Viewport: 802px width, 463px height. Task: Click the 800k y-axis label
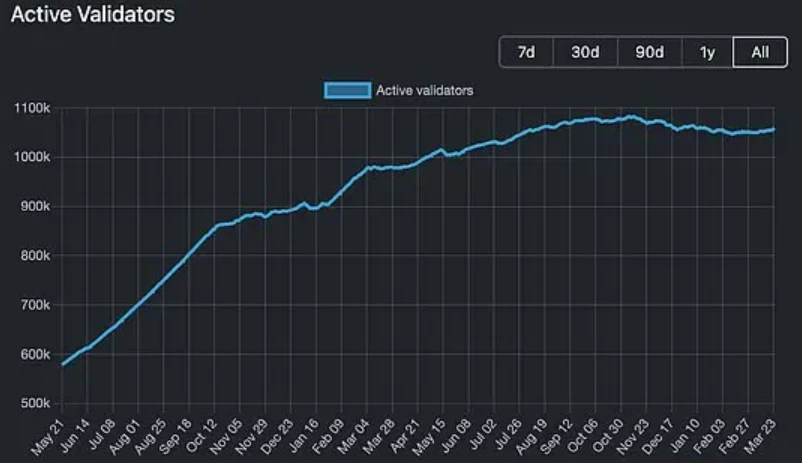point(34,256)
